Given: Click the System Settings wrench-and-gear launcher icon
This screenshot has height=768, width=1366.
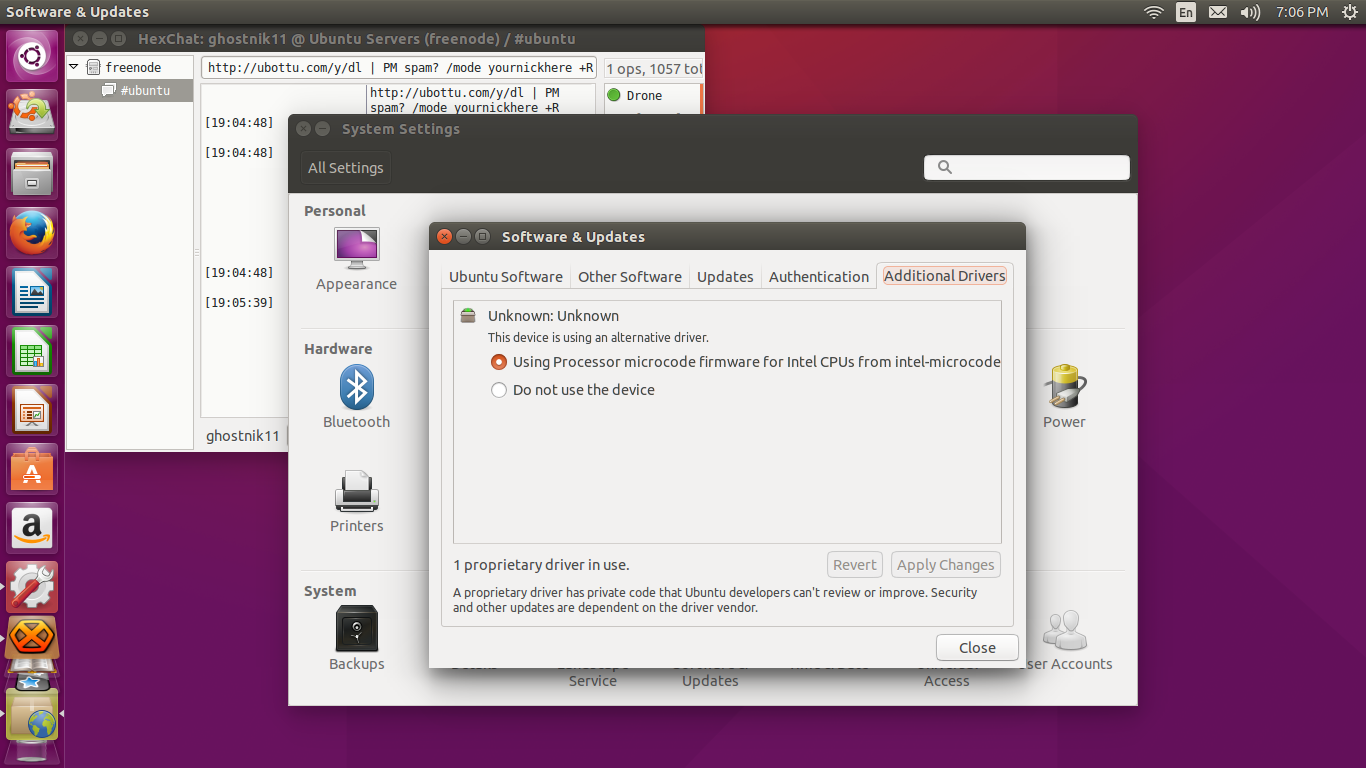Looking at the screenshot, I should tap(33, 587).
